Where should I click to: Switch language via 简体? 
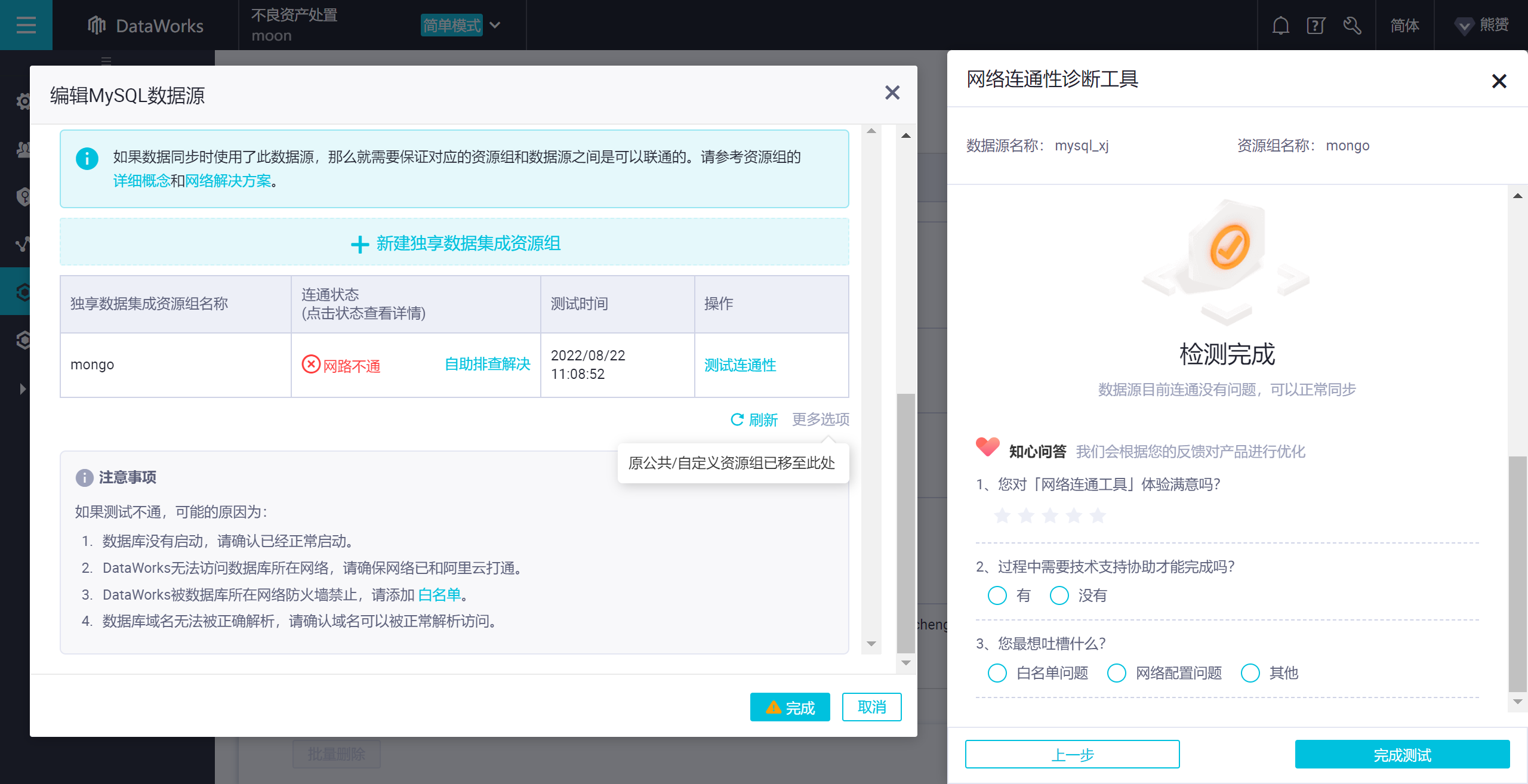pos(1404,26)
